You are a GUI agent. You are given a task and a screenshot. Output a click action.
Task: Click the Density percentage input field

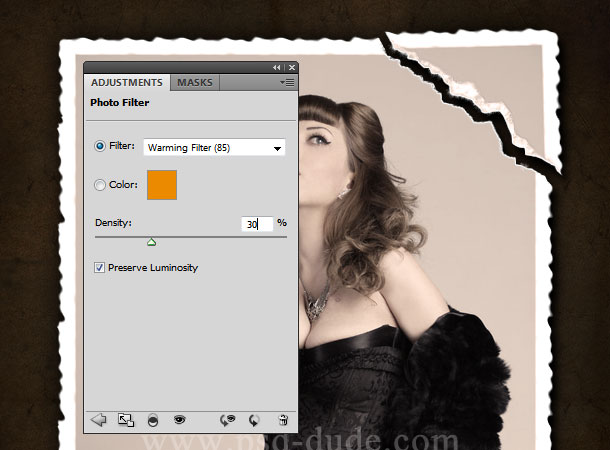coord(257,224)
